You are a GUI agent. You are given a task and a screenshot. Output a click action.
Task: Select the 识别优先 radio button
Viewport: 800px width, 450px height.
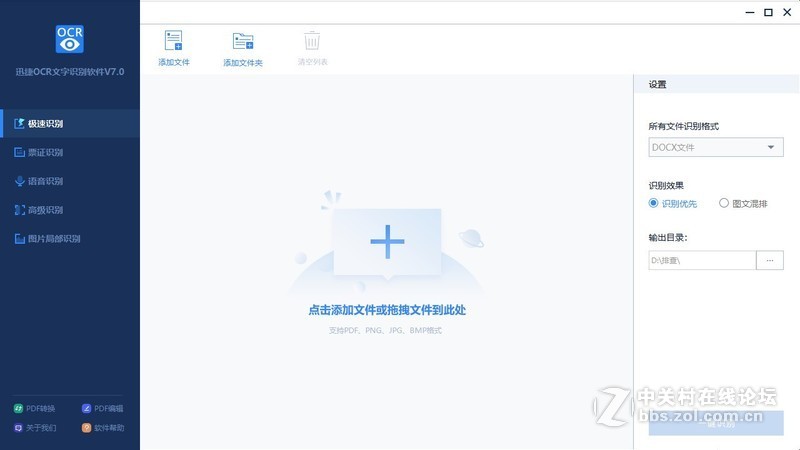point(653,203)
